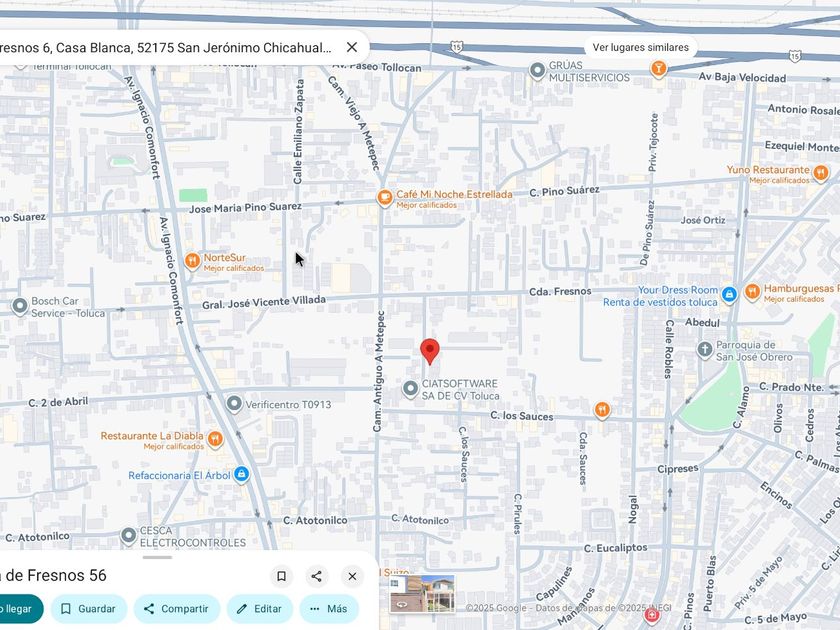Click the GRÚAS MULTISERVICIOS label
The image size is (840, 630).
[589, 71]
